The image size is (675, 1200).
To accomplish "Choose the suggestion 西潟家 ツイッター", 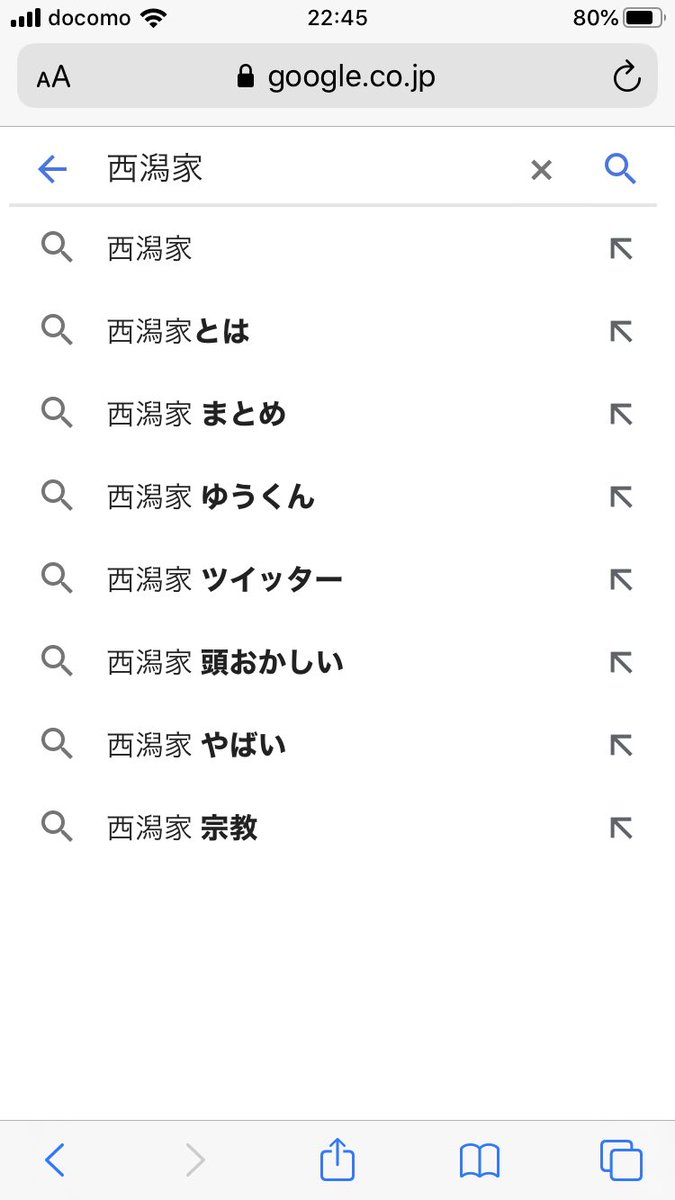I will point(337,579).
